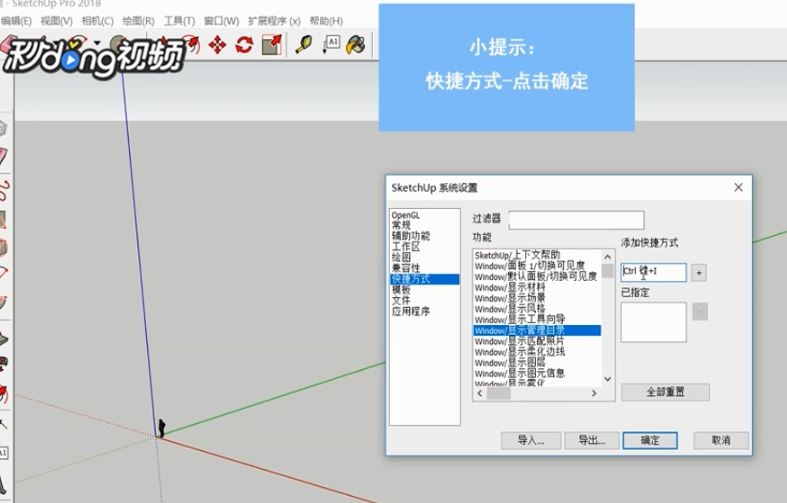This screenshot has height=503, width=787.
Task: Select the Scale tool in toolbar
Action: tap(272, 45)
